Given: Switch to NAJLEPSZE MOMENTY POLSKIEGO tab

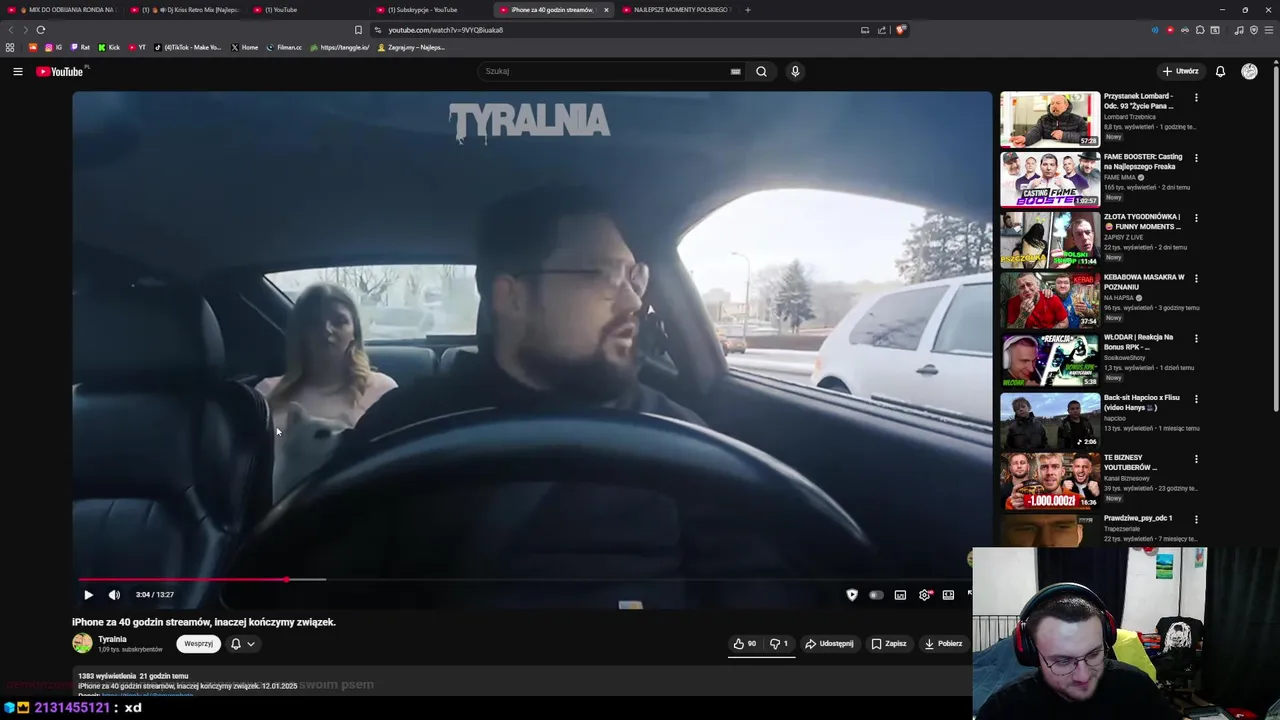Looking at the screenshot, I should (678, 10).
